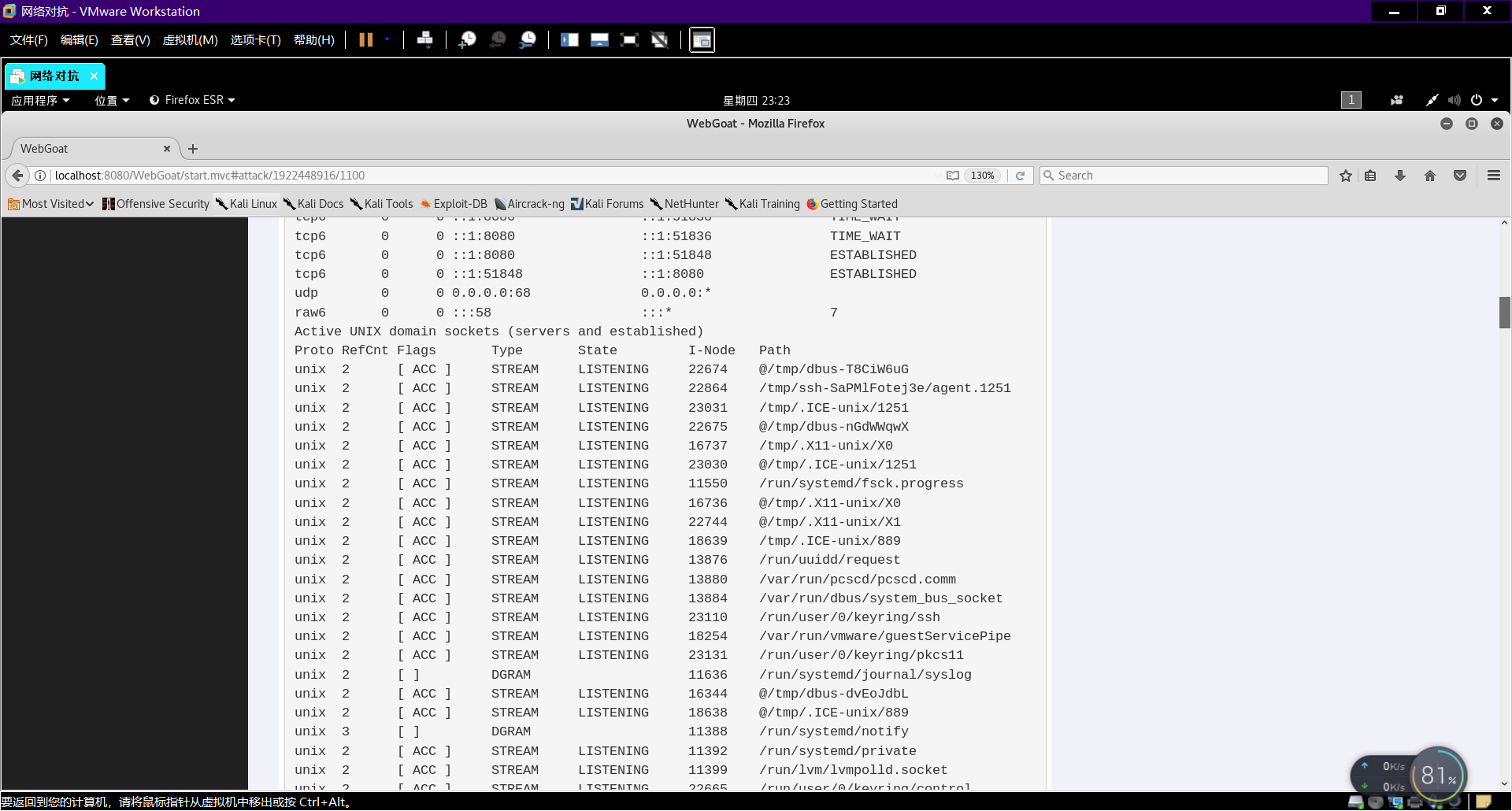
Task: Open the Firefox ESR app menu in the top bar
Action: click(x=192, y=100)
